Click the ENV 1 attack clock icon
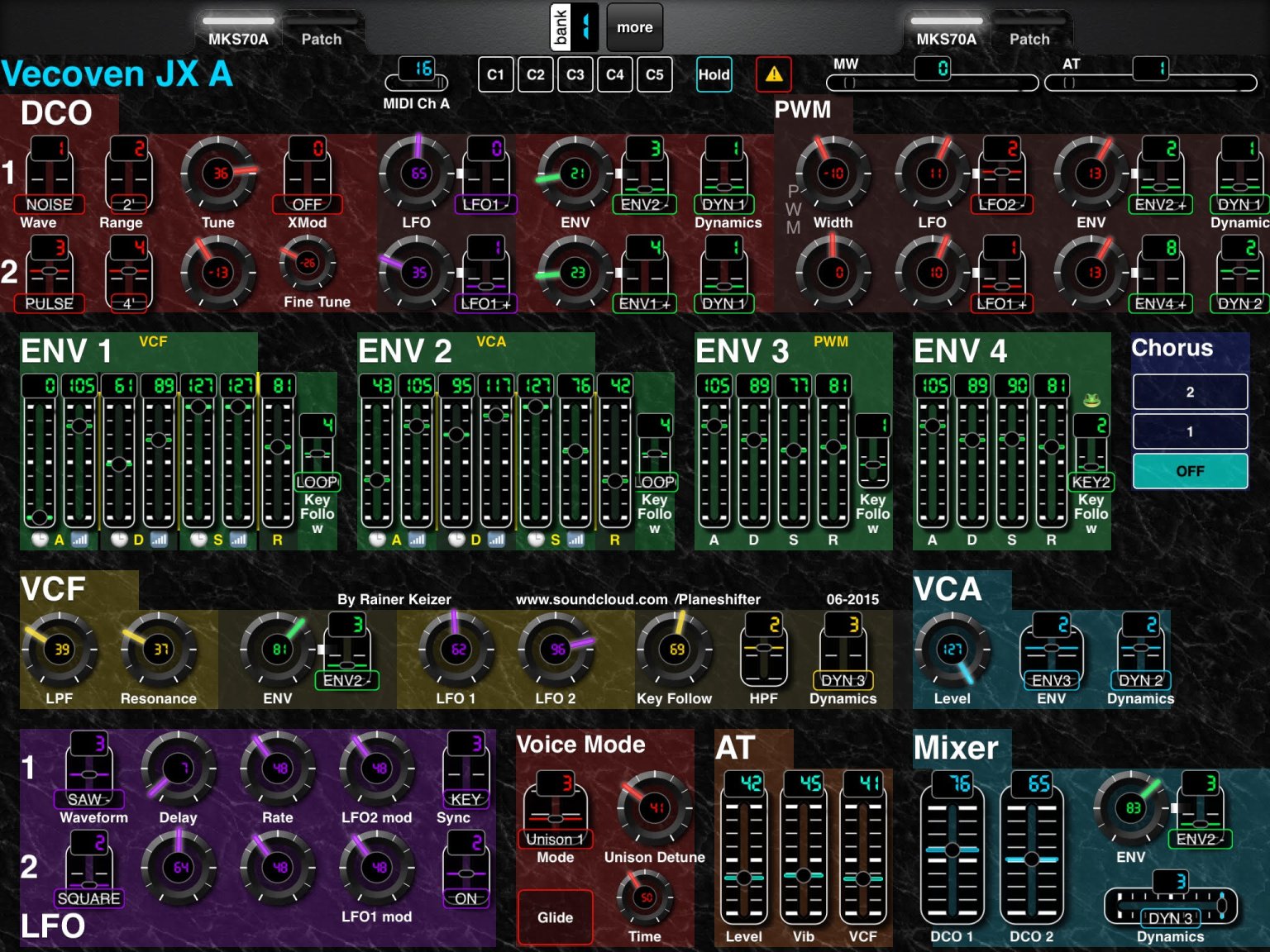The height and width of the screenshot is (952, 1270). [x=40, y=540]
